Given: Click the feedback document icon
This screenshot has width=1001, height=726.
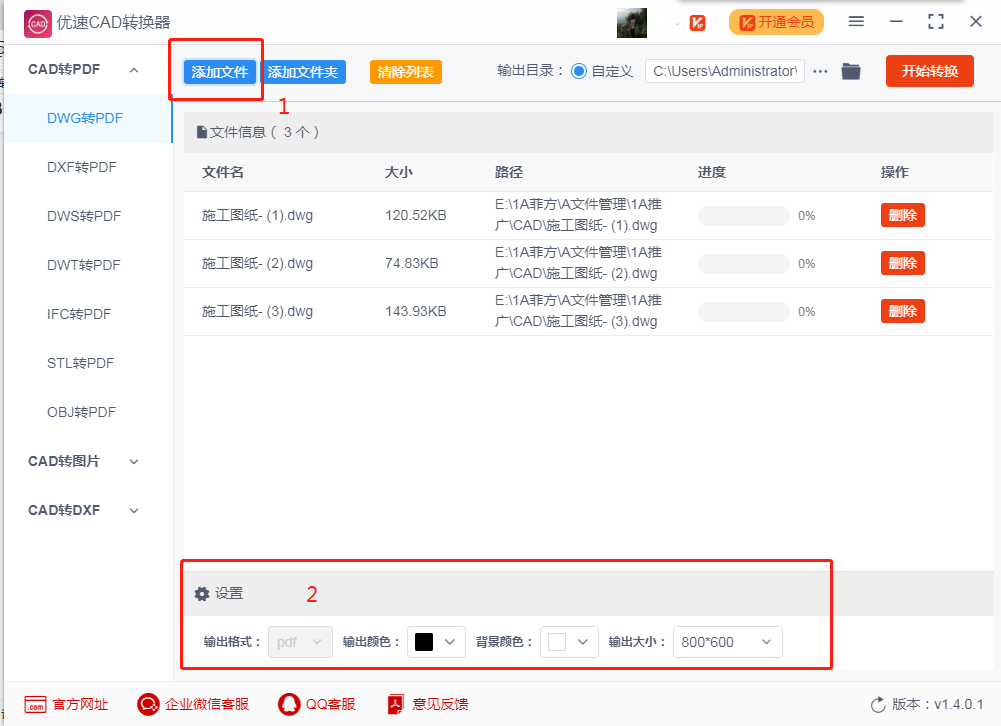Looking at the screenshot, I should tap(396, 704).
